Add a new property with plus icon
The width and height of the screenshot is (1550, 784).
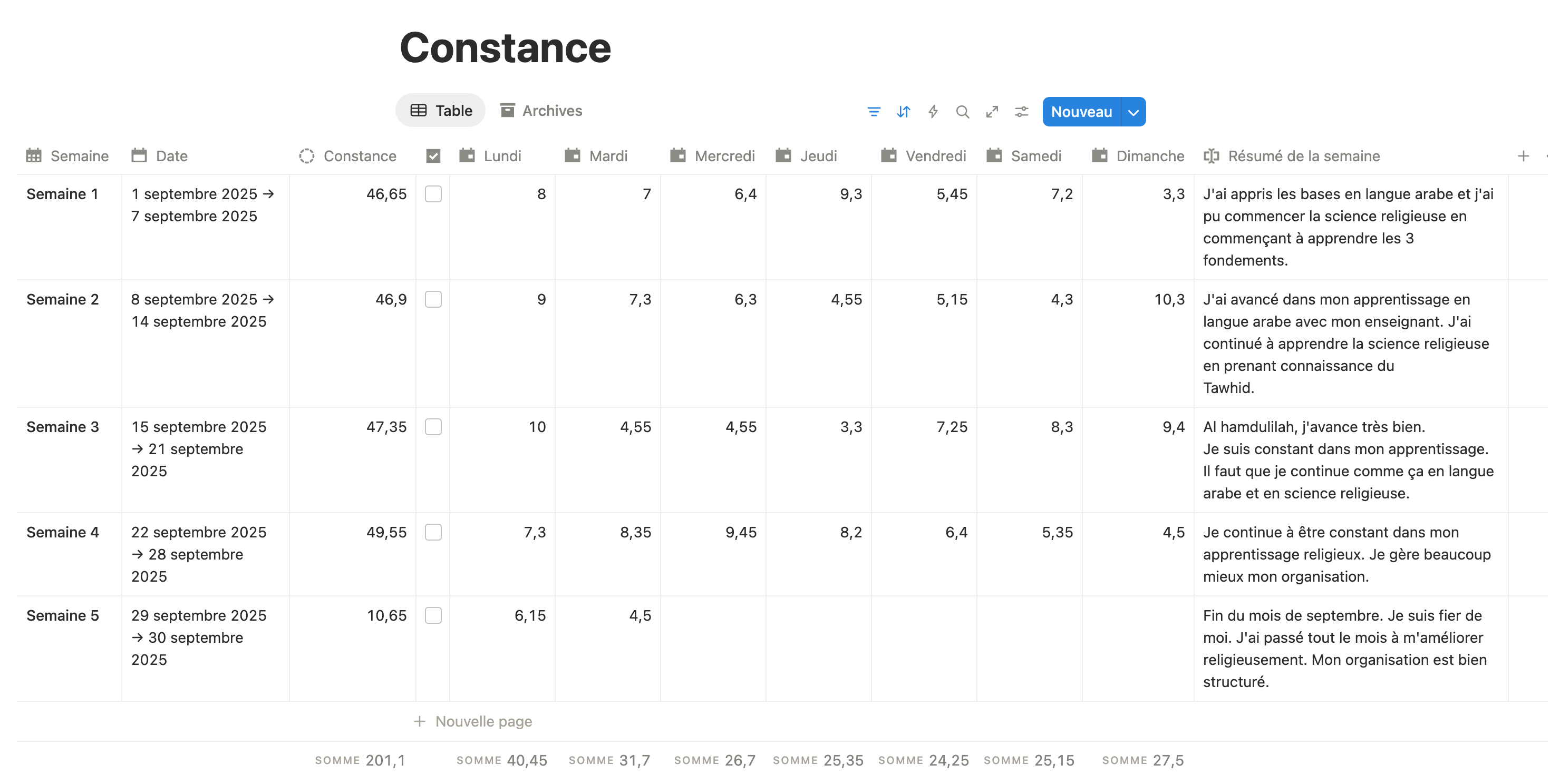tap(1523, 156)
